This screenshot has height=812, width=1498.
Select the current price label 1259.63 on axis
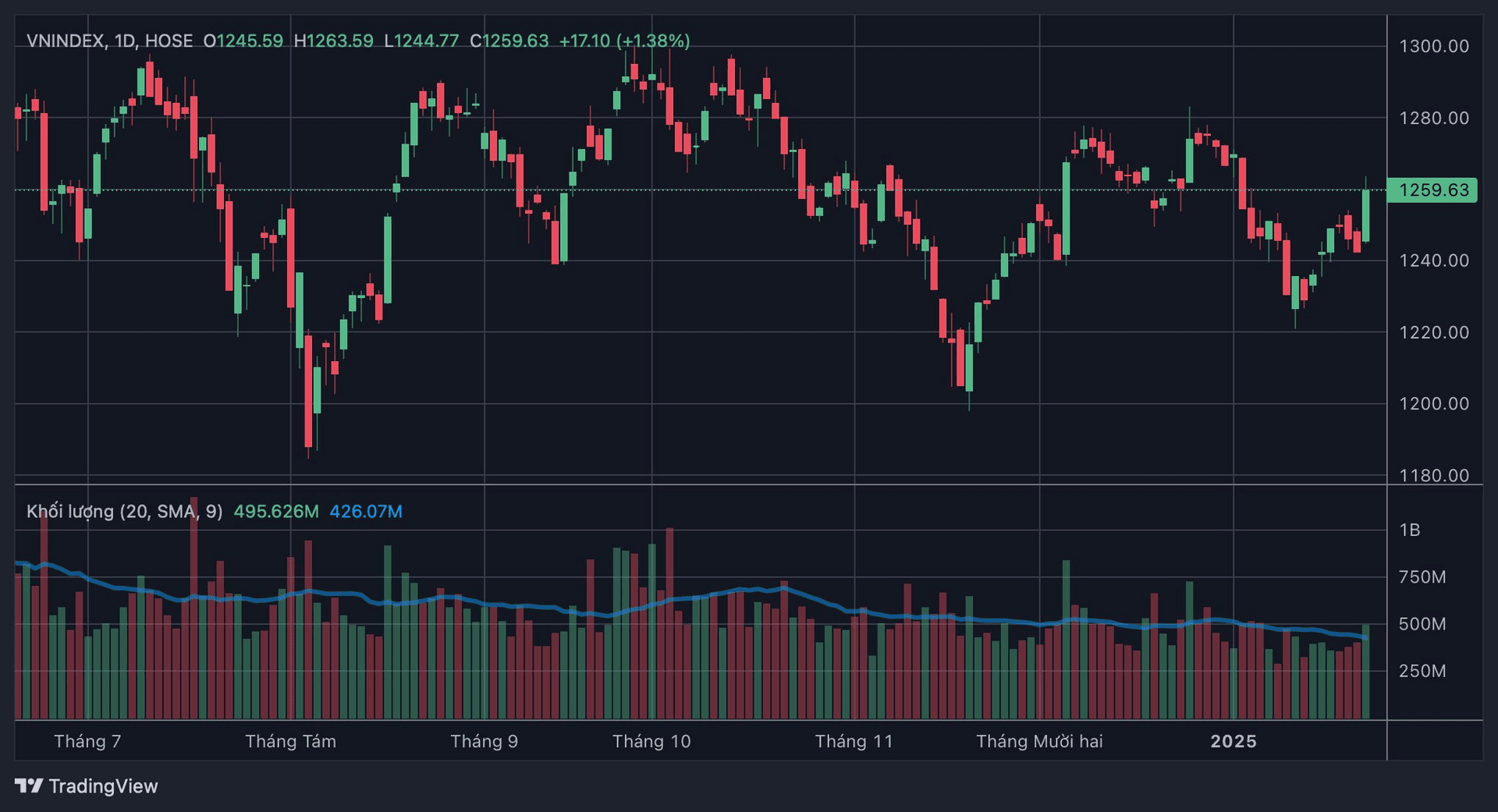(1432, 190)
